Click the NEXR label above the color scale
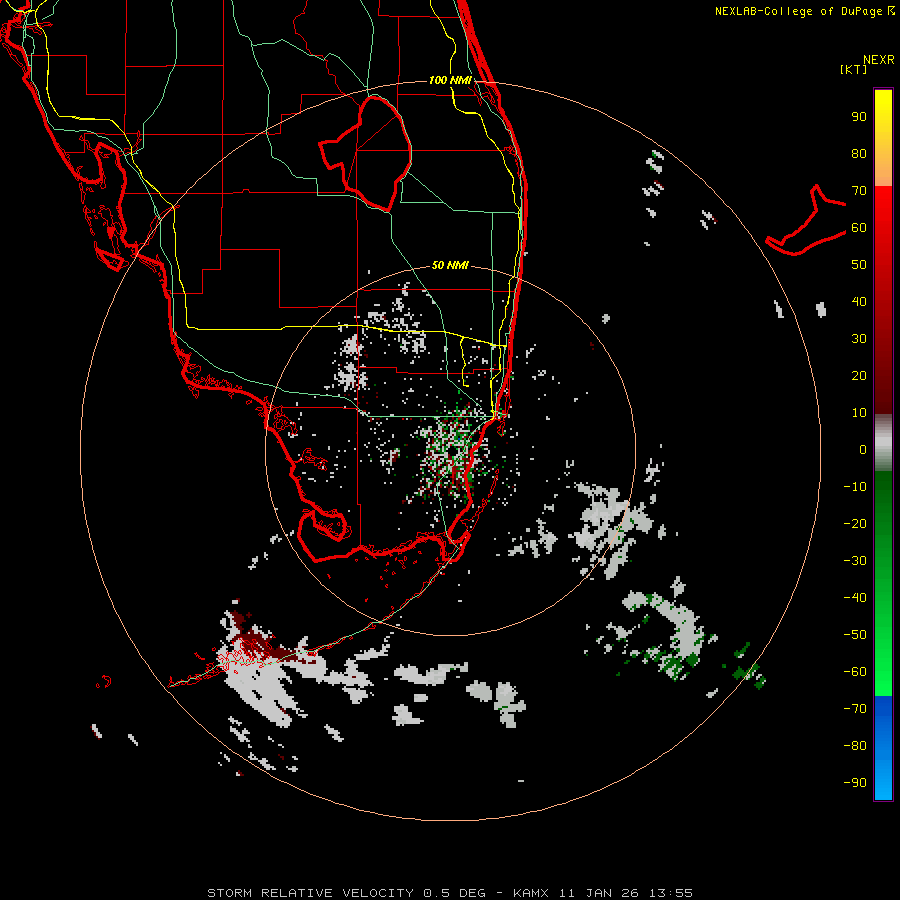The height and width of the screenshot is (900, 900). pos(879,60)
